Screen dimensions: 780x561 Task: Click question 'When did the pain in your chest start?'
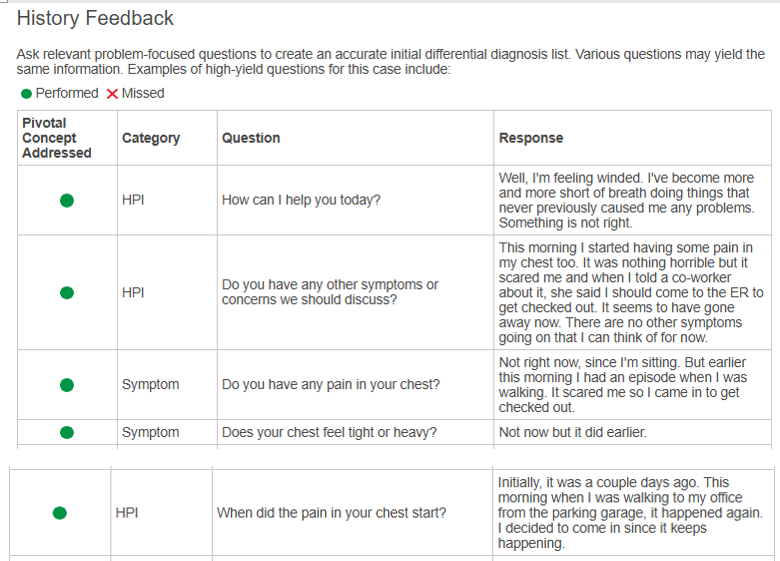coord(331,513)
